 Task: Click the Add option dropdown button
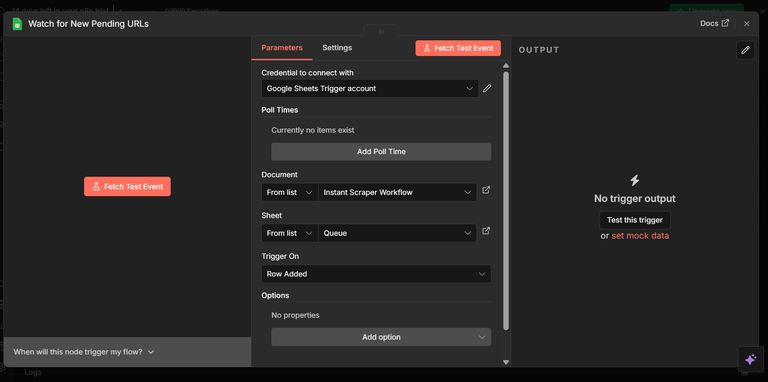click(381, 337)
